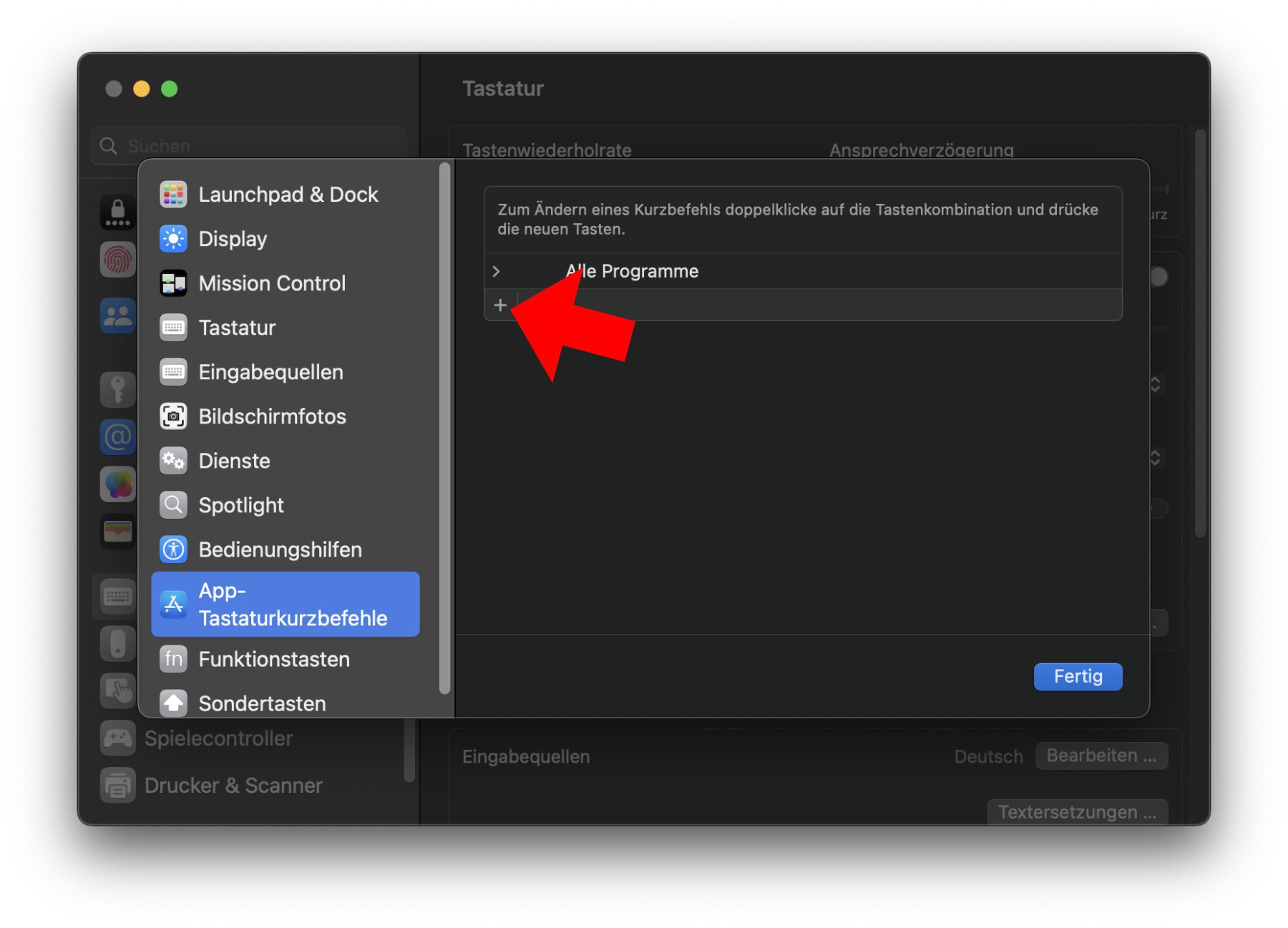This screenshot has height=928, width=1288.
Task: Click the Bildschirmfotos camera icon
Action: click(173, 416)
